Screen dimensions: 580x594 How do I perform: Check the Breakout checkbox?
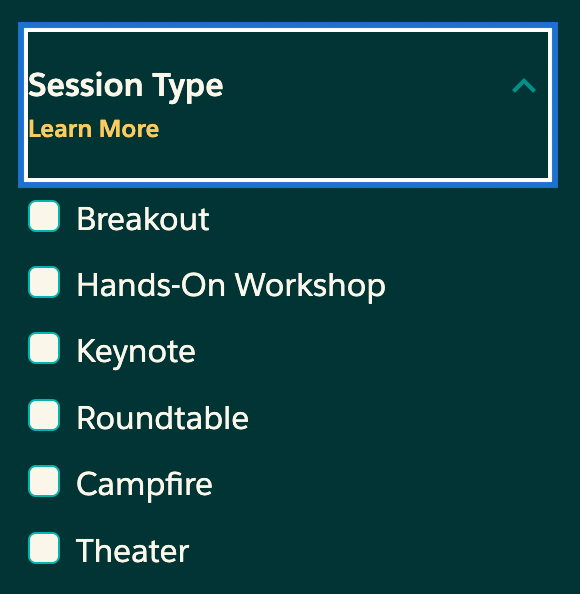tap(44, 216)
